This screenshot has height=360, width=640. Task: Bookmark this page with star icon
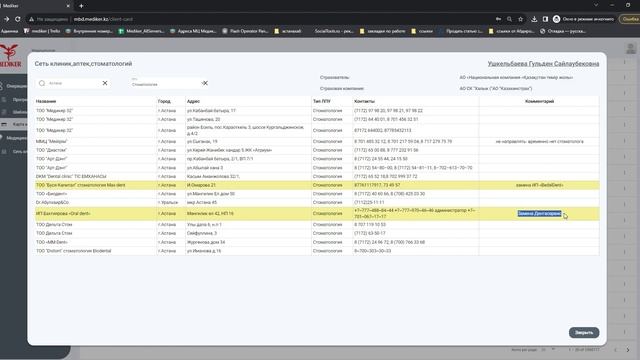520,19
